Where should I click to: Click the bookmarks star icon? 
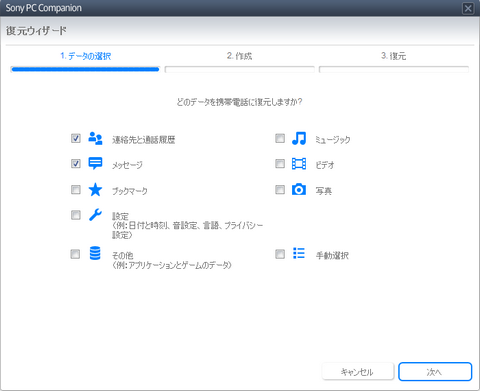pyautogui.click(x=95, y=189)
